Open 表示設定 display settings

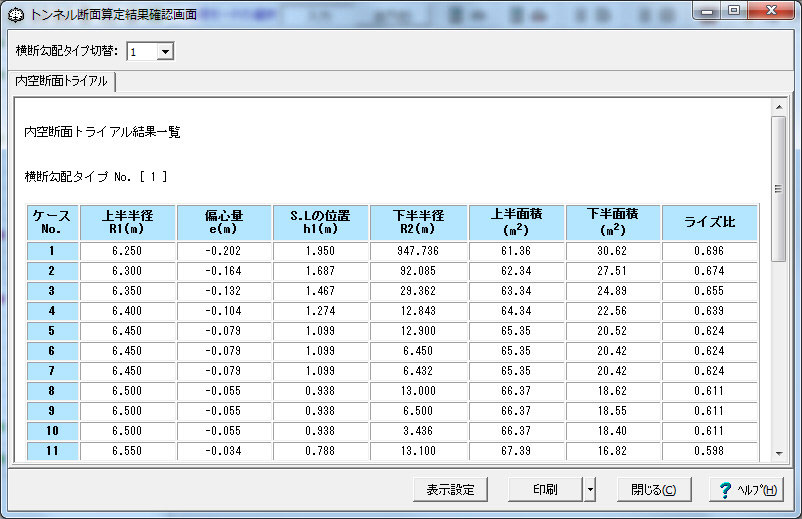tap(450, 489)
